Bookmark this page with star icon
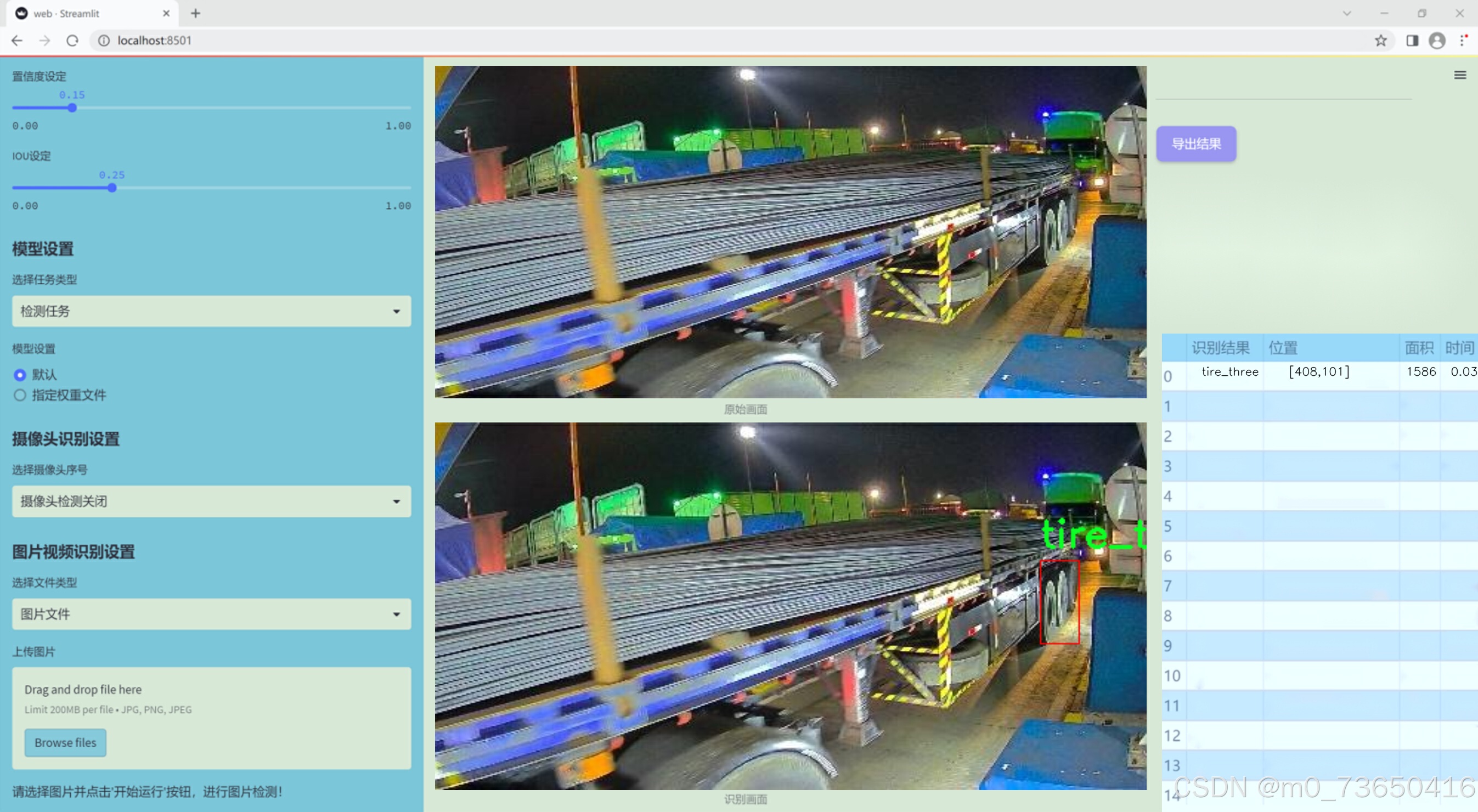This screenshot has width=1478, height=812. (1380, 41)
